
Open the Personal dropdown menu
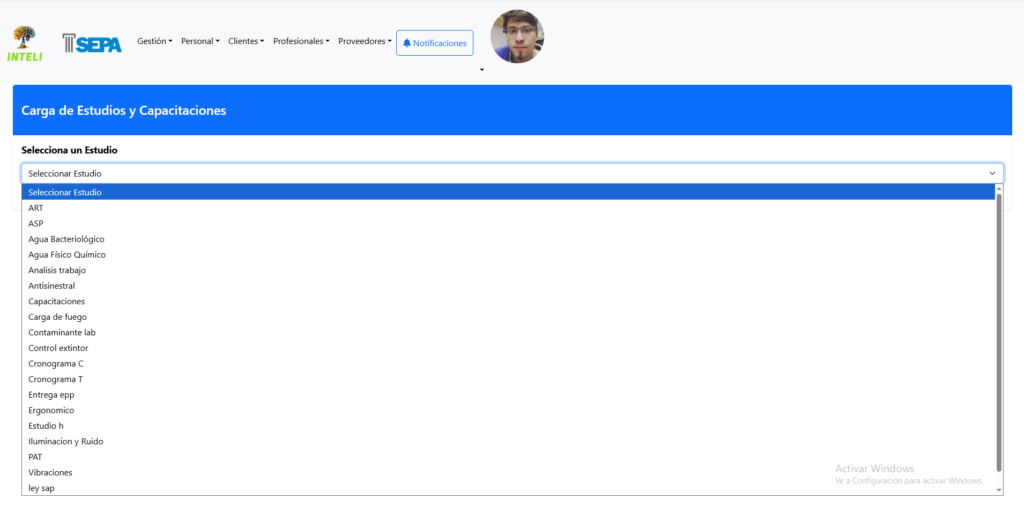[200, 41]
